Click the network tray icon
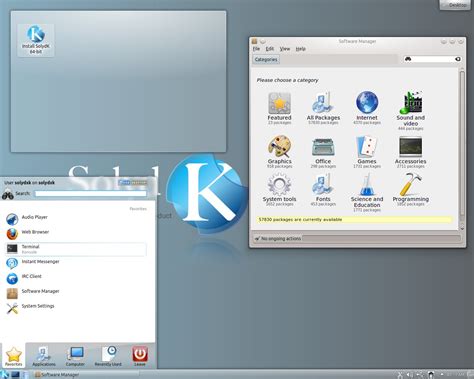Image resolution: width=474 pixels, height=379 pixels. click(420, 375)
